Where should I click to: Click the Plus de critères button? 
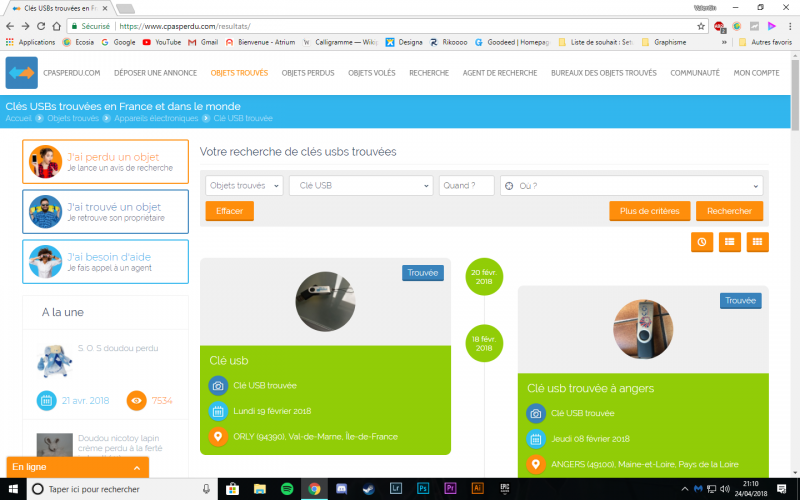(x=649, y=211)
